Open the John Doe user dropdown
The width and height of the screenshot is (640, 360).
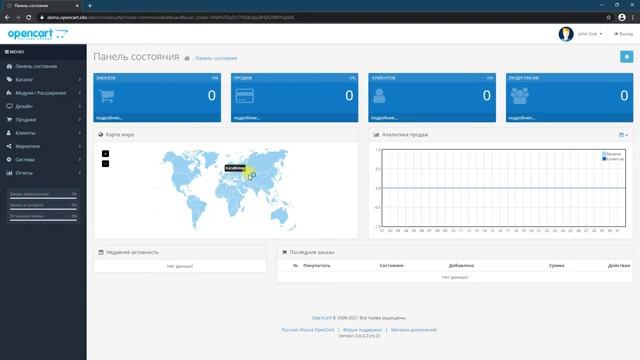pyautogui.click(x=590, y=34)
